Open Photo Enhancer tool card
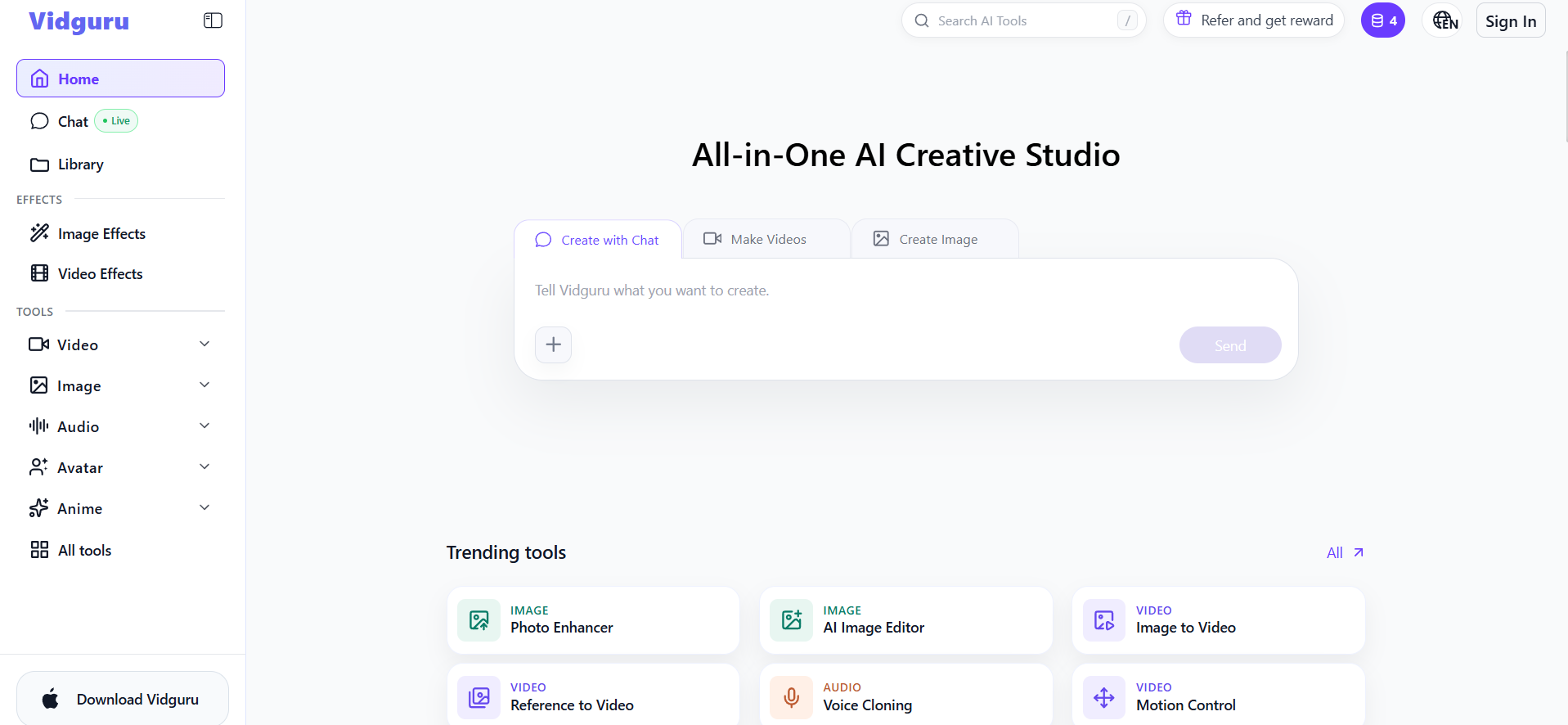The width and height of the screenshot is (1568, 725). (593, 620)
